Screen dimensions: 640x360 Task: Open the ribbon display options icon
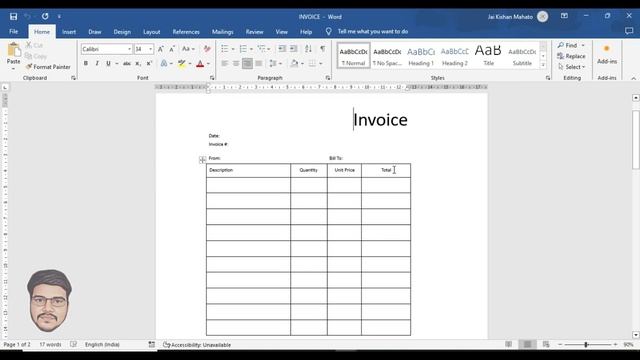[564, 16]
